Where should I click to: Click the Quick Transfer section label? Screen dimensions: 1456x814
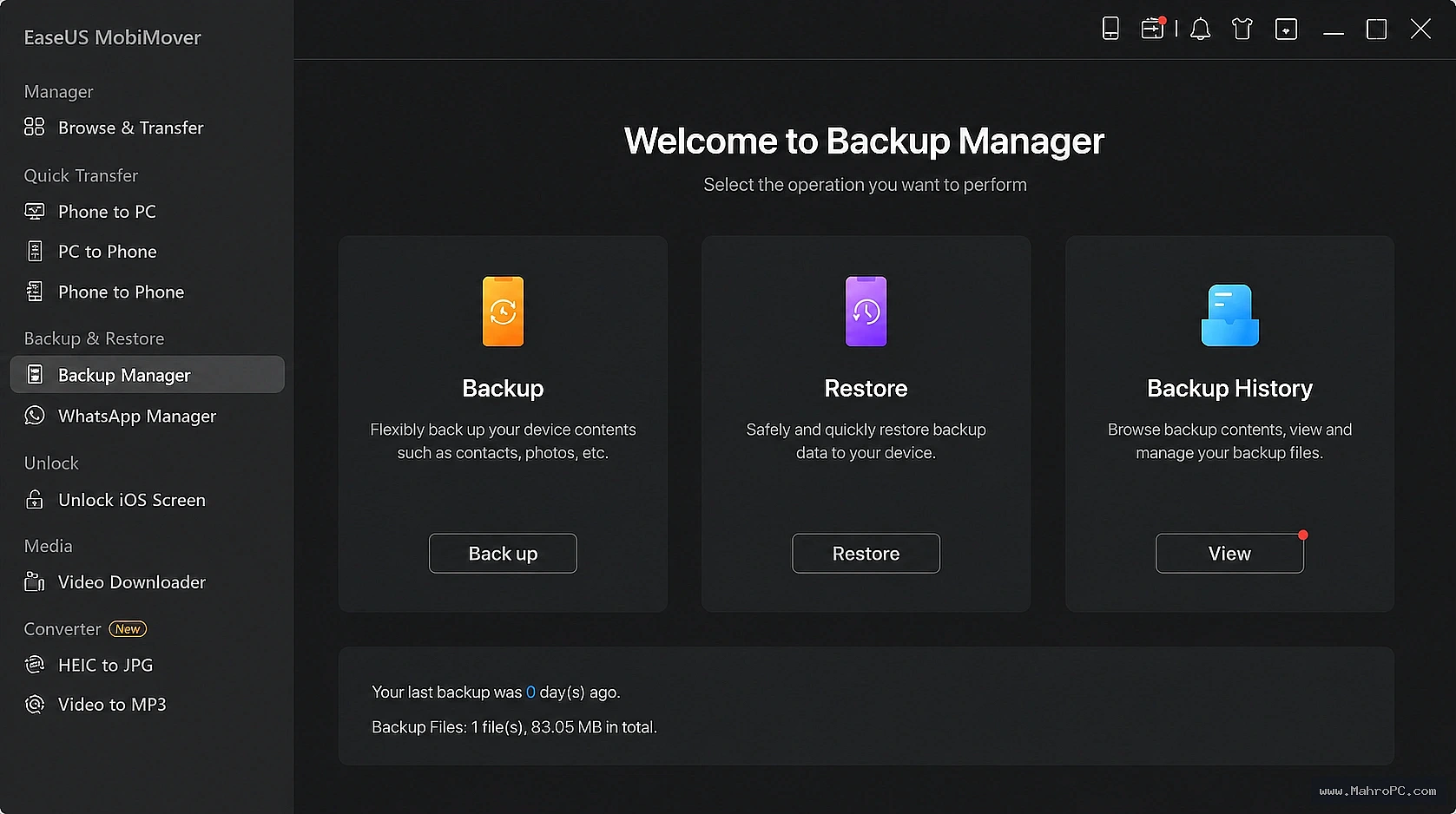pos(81,175)
